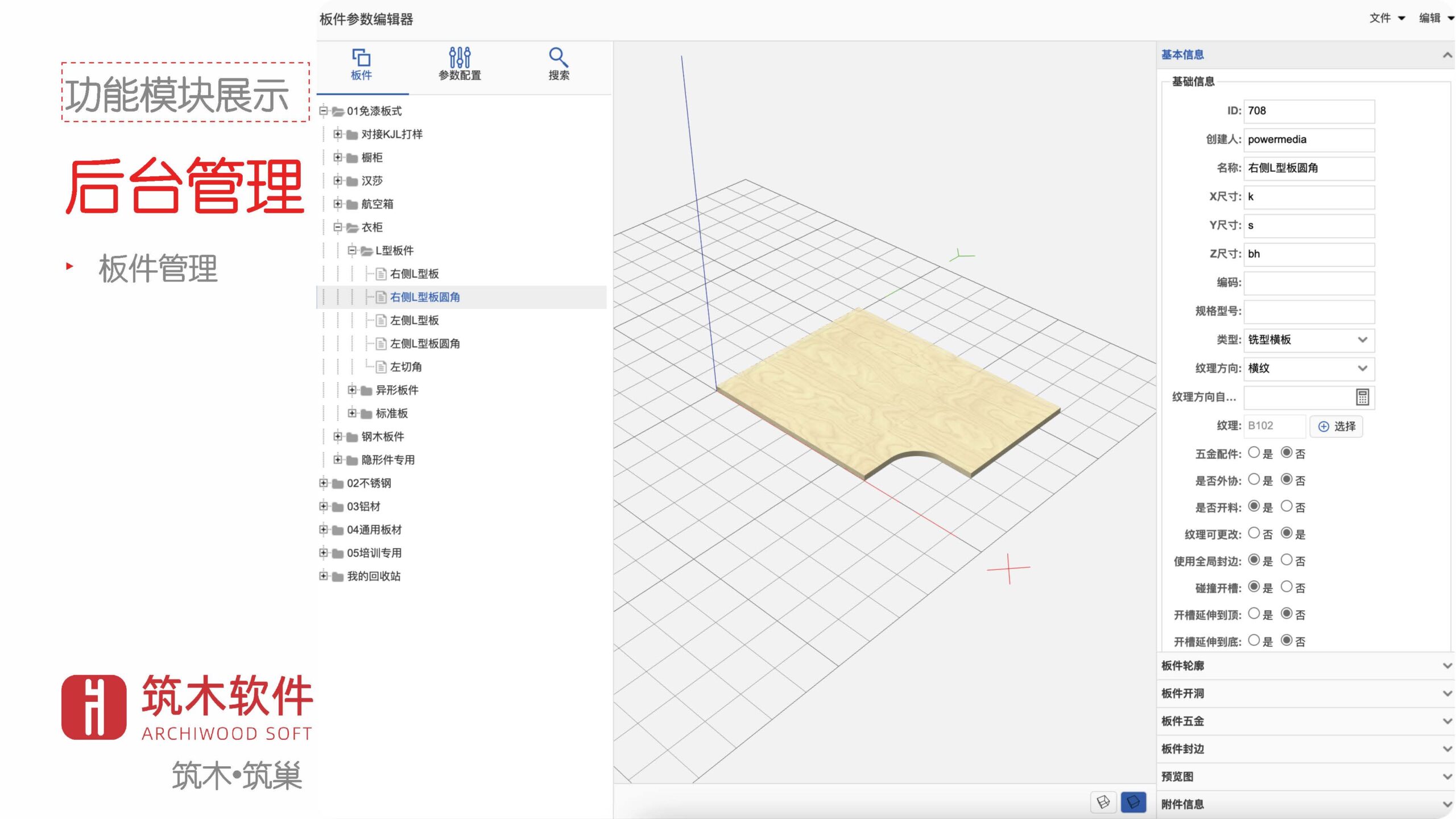Click the 橱柜 folder icon
This screenshot has width=1456, height=819.
coord(352,158)
